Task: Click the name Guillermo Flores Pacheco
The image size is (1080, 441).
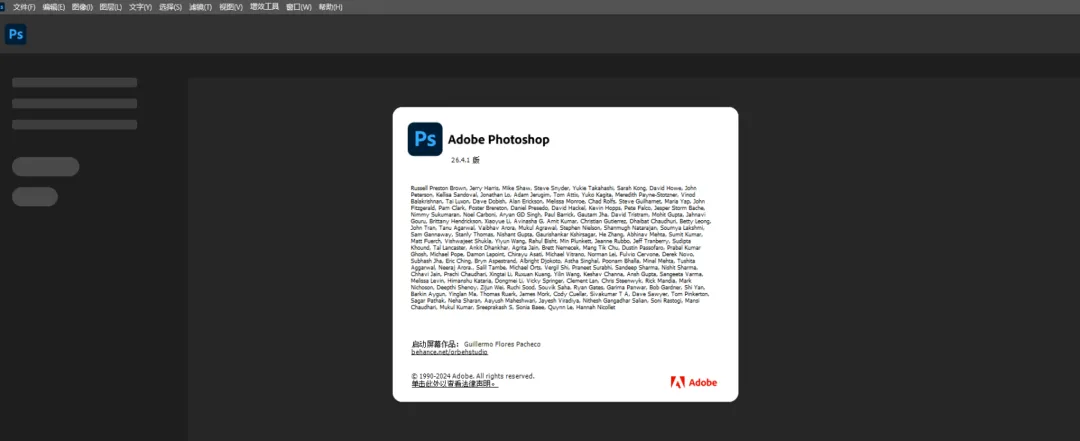Action: pyautogui.click(x=502, y=344)
